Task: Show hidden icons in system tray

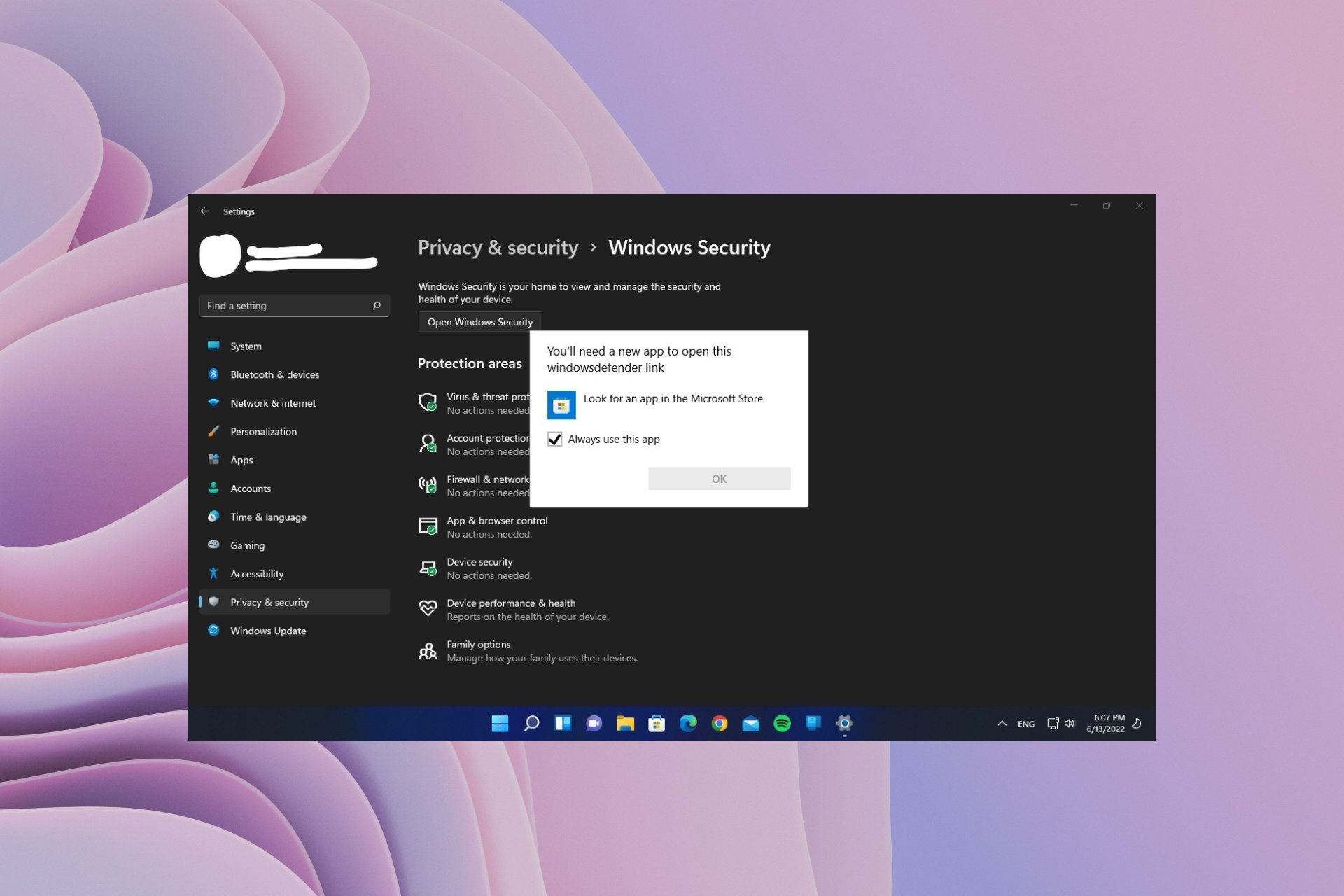Action: tap(1002, 724)
